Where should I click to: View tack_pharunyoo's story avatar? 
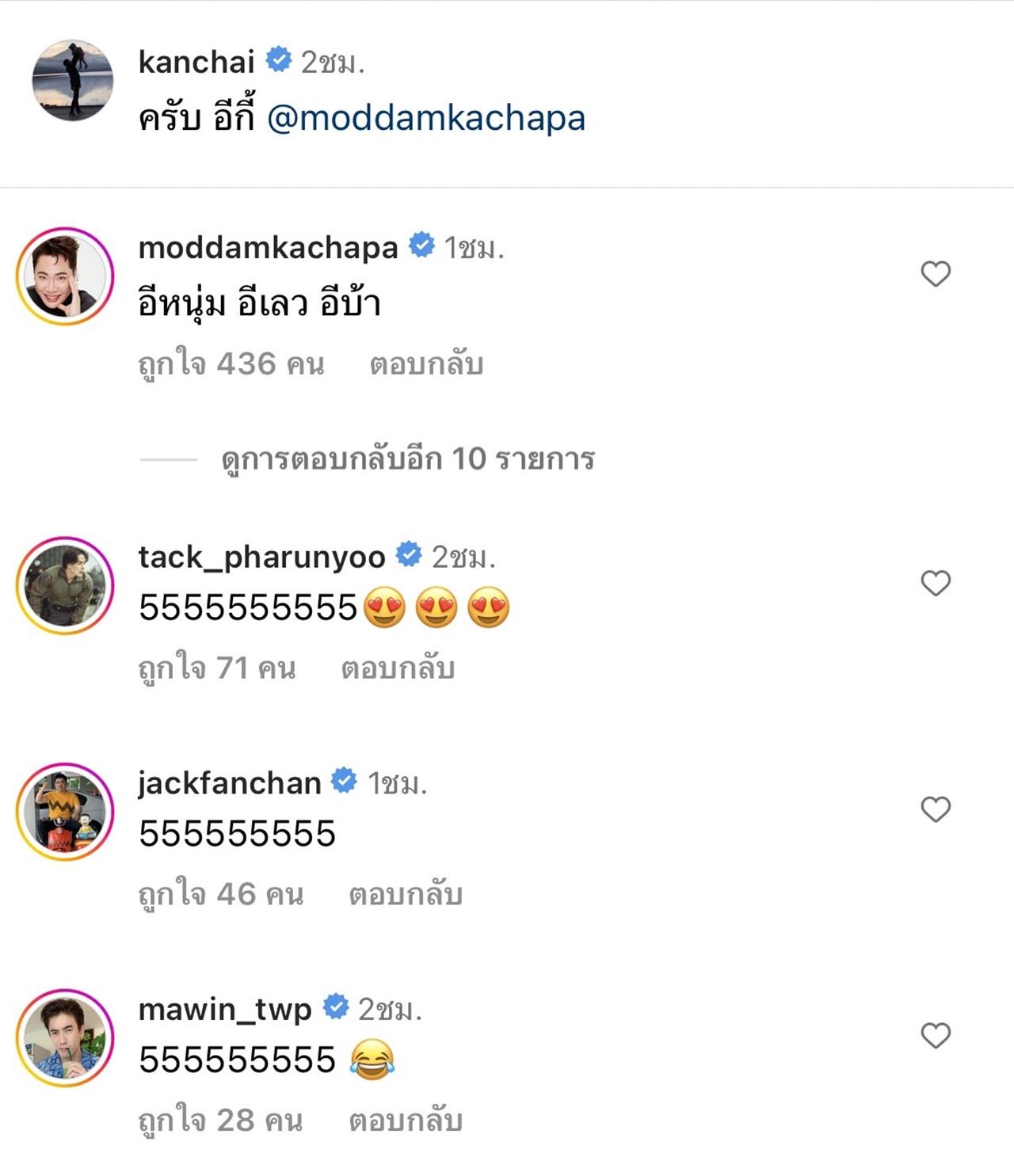[x=65, y=586]
